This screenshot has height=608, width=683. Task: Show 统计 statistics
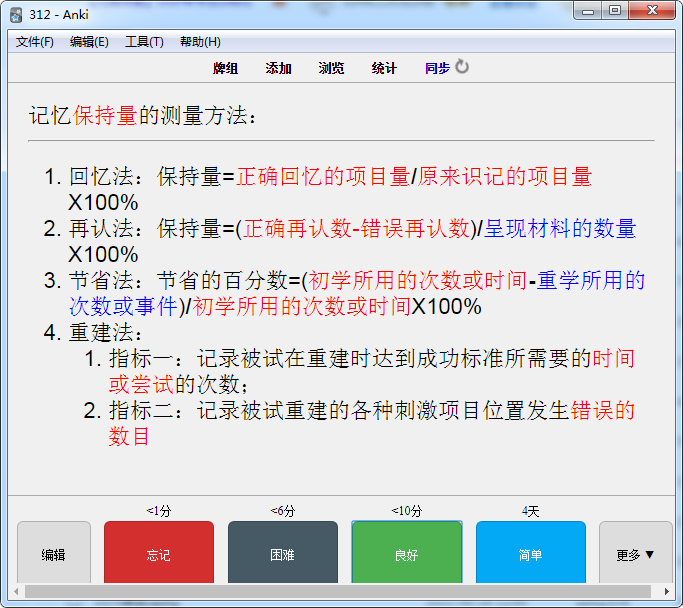point(384,68)
